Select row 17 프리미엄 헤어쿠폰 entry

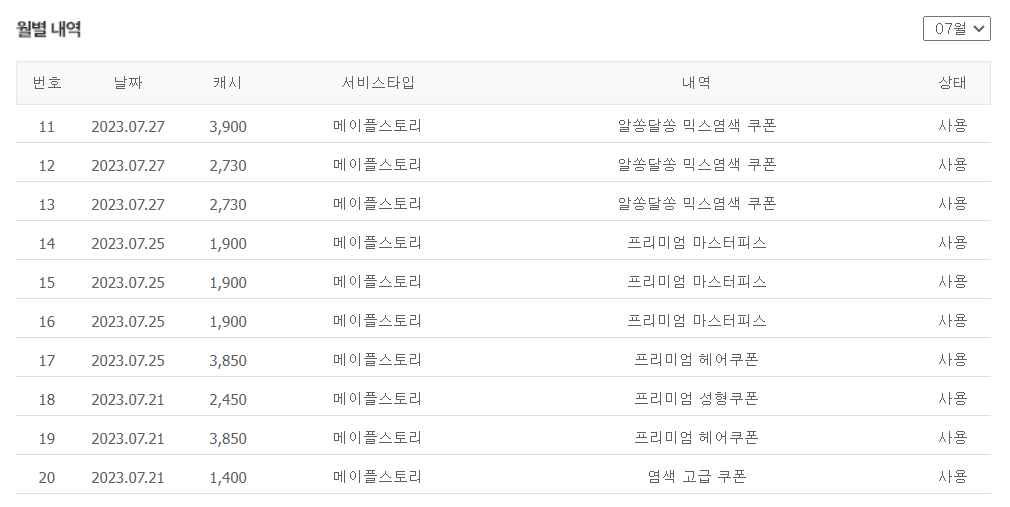697,360
